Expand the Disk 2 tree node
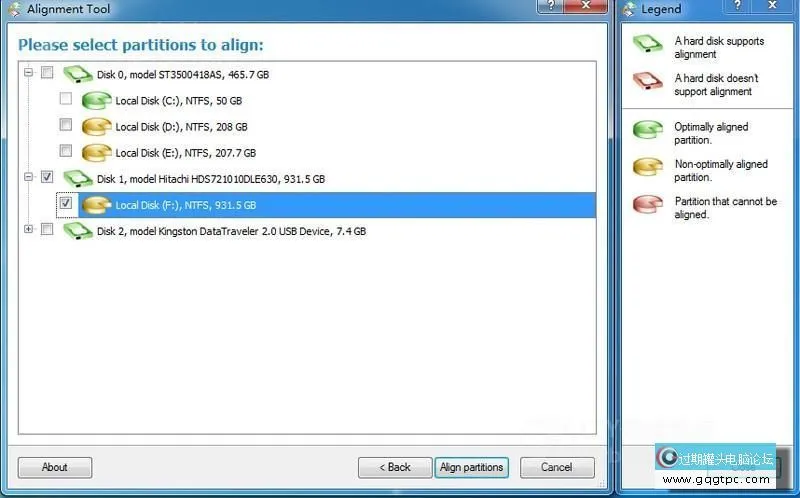 tap(29, 229)
